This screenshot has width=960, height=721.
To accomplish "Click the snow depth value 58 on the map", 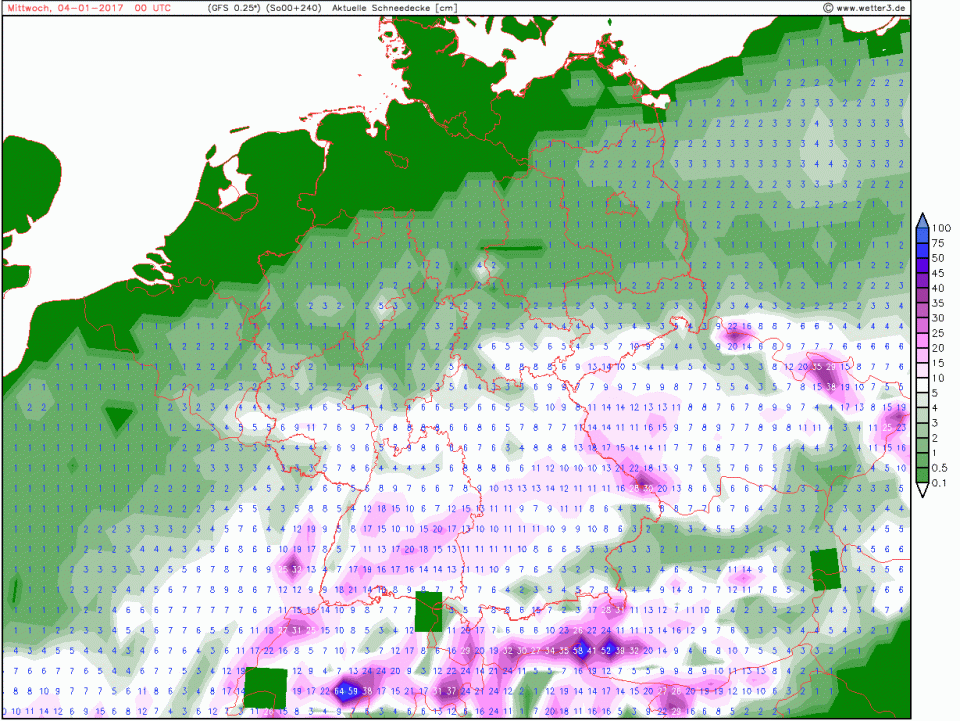I will click(x=579, y=650).
